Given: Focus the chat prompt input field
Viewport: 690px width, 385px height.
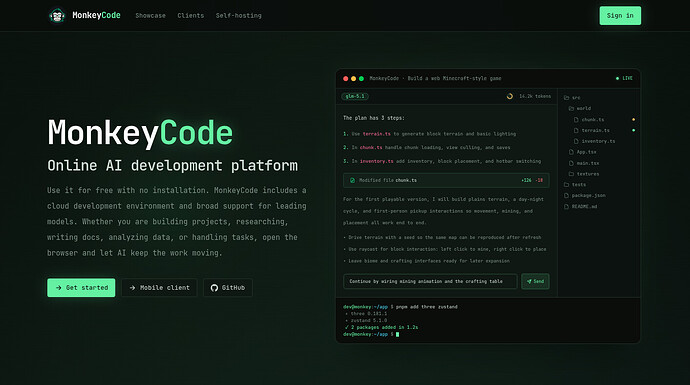Looking at the screenshot, I should click(x=430, y=281).
